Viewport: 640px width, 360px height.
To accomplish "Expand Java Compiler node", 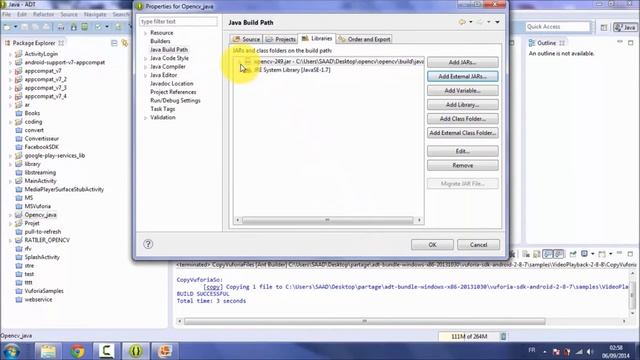I will coord(145,67).
